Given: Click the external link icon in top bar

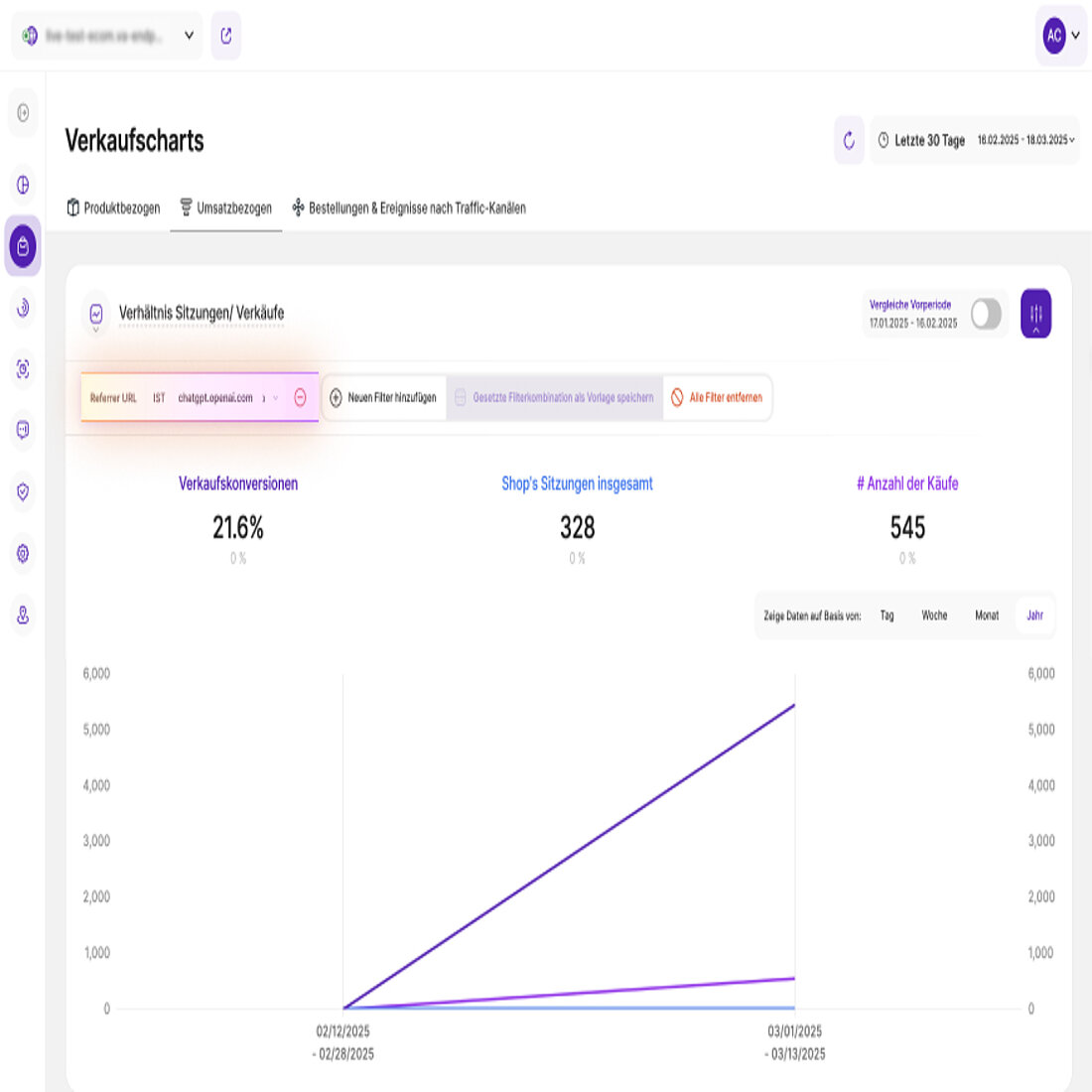Looking at the screenshot, I should click(226, 35).
